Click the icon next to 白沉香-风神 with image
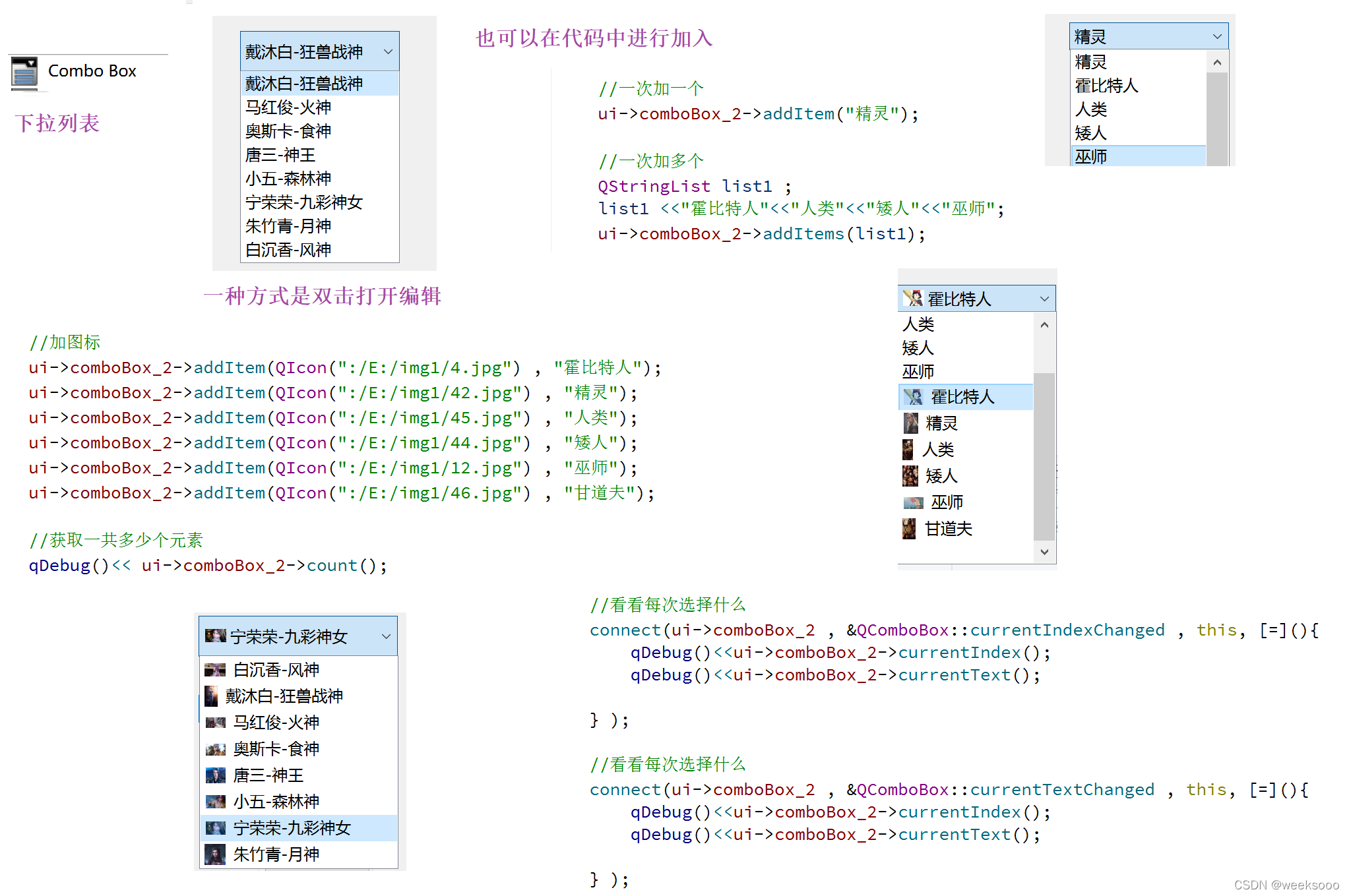 click(x=215, y=670)
